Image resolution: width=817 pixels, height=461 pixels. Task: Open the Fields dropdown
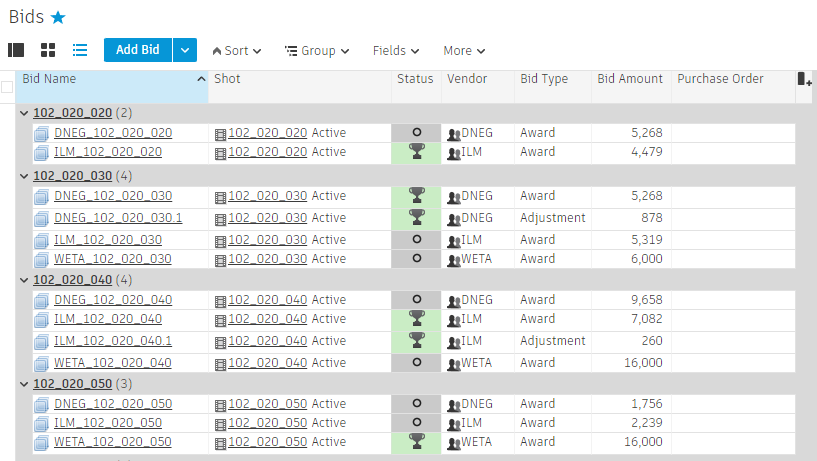click(395, 51)
